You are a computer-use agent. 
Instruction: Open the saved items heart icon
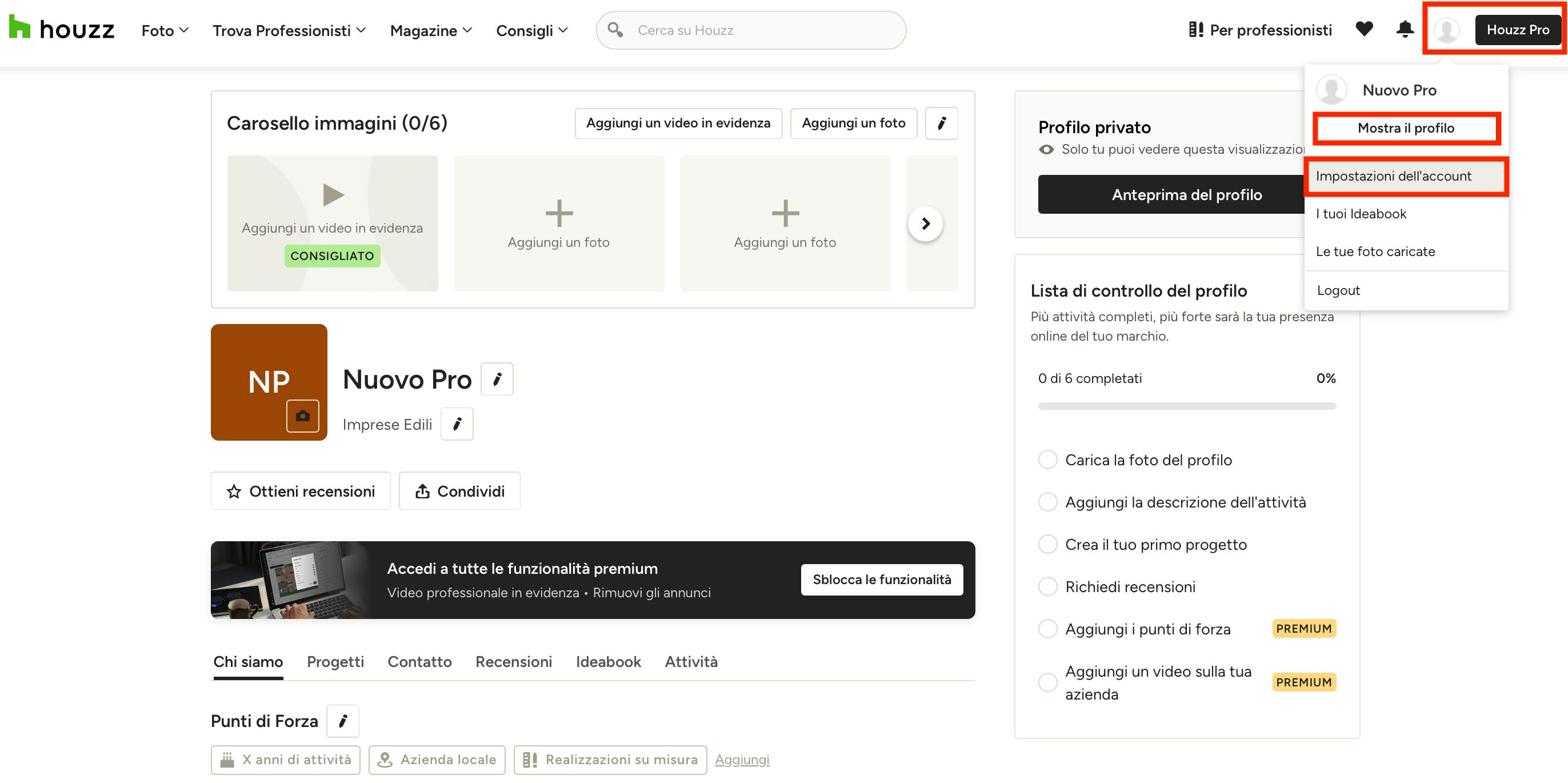[1364, 29]
